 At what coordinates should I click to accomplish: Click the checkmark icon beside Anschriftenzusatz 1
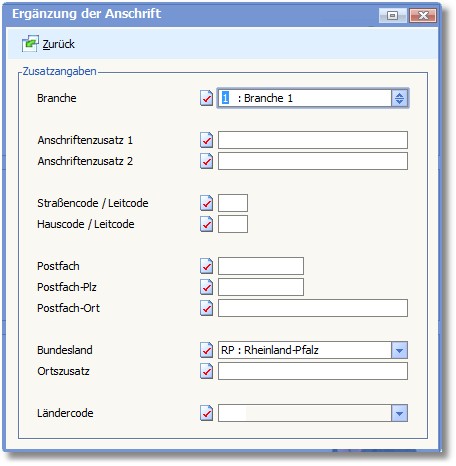coord(206,140)
